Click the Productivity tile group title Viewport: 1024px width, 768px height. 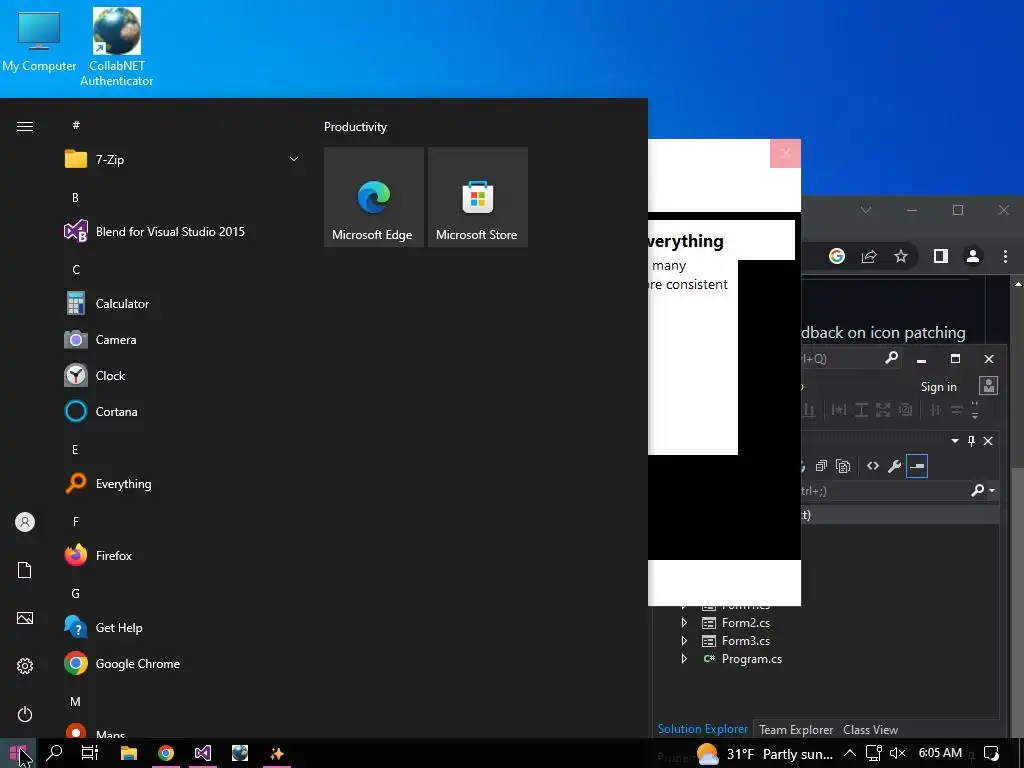pos(355,127)
